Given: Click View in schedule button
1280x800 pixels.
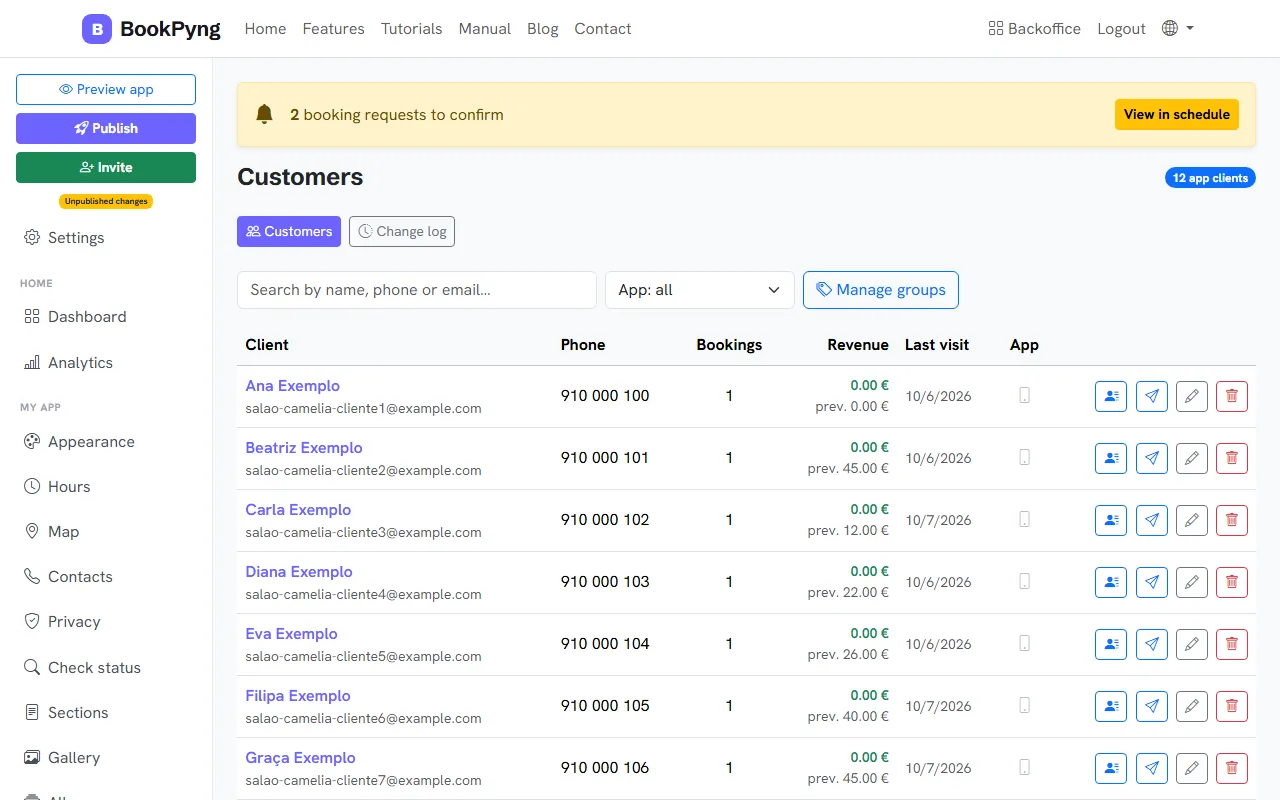Looking at the screenshot, I should [x=1177, y=114].
